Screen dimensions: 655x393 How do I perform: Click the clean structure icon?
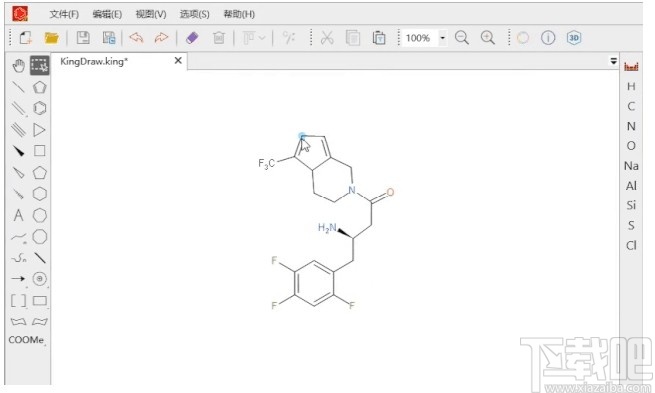[x=289, y=38]
